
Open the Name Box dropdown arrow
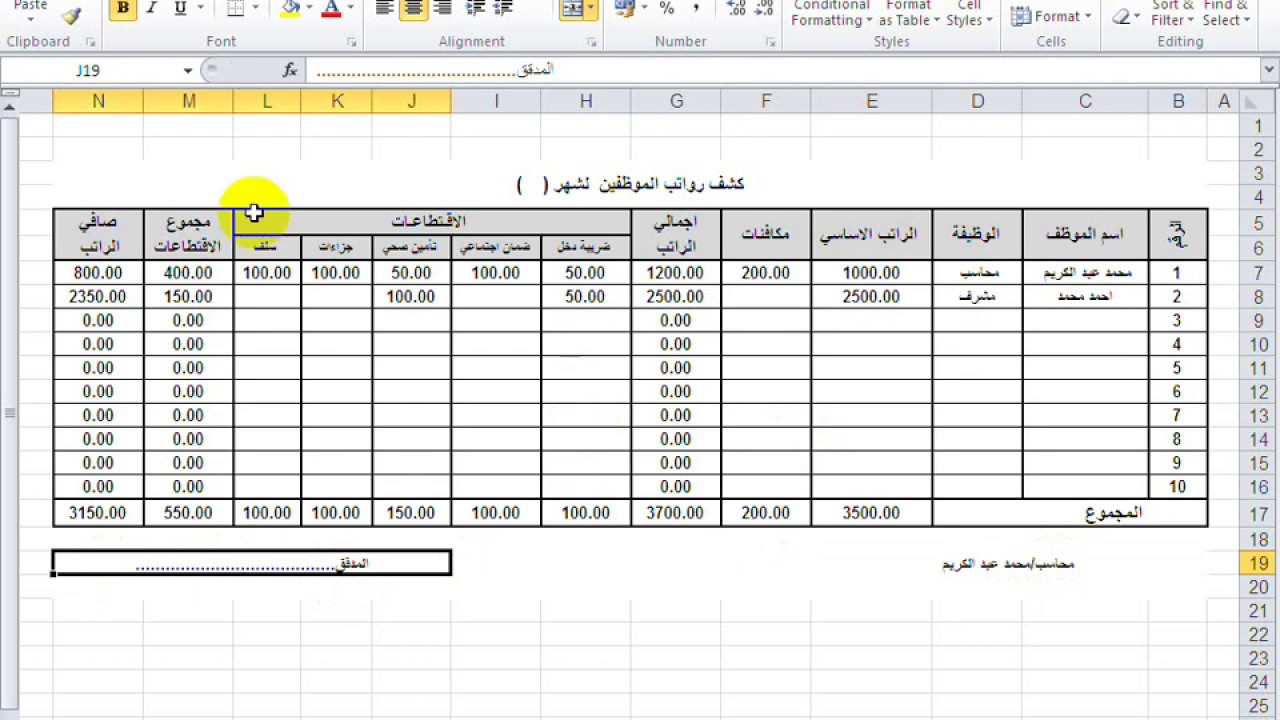tap(187, 71)
